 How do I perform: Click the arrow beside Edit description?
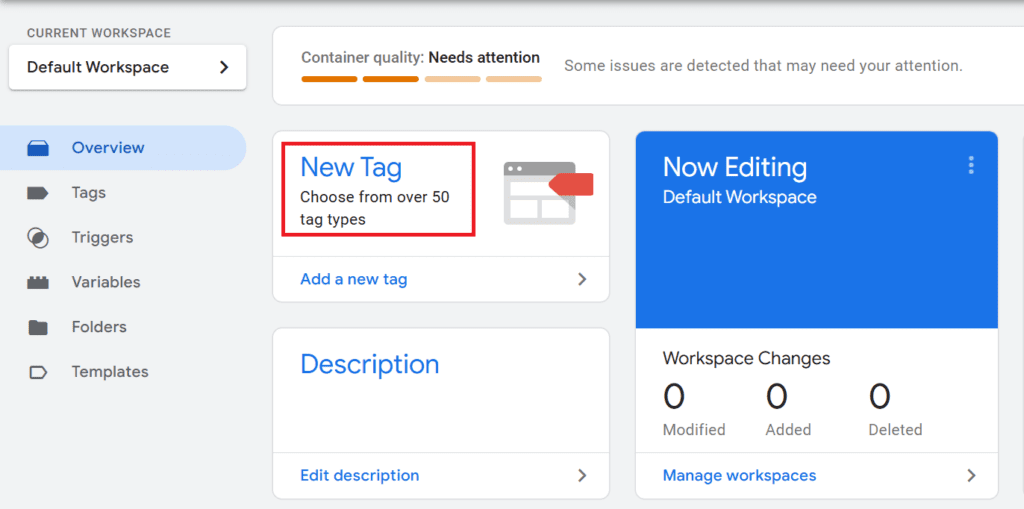tap(582, 476)
